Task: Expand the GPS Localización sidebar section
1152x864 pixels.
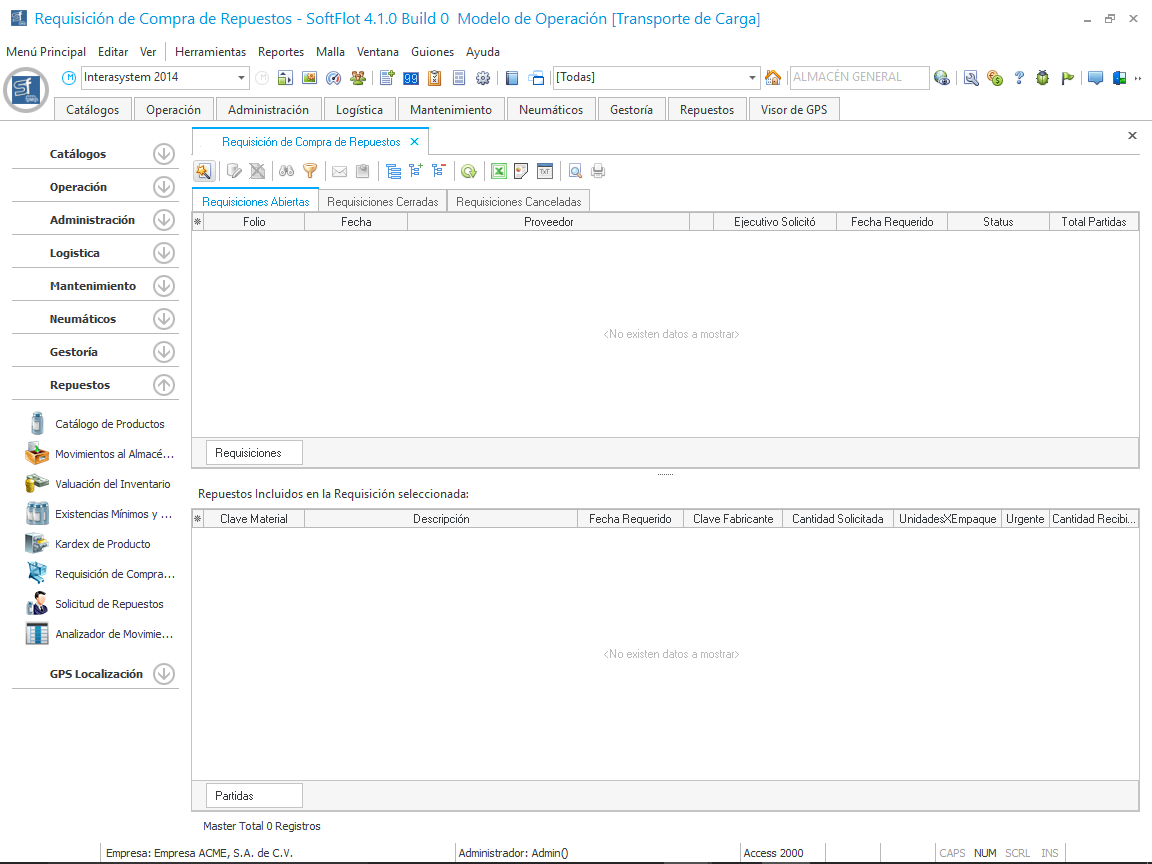Action: coord(164,674)
